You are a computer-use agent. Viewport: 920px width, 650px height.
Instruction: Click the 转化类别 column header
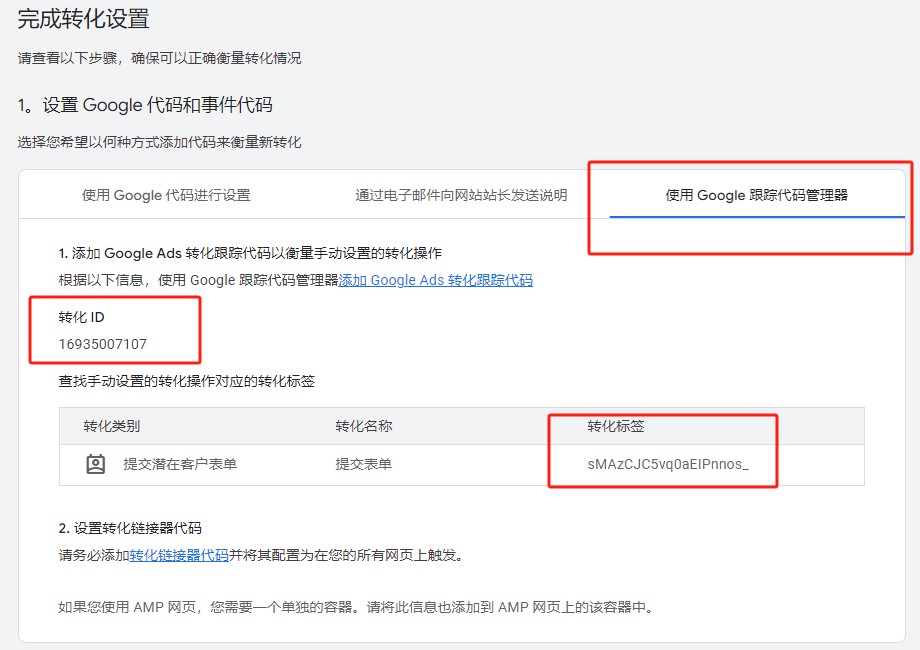point(105,426)
